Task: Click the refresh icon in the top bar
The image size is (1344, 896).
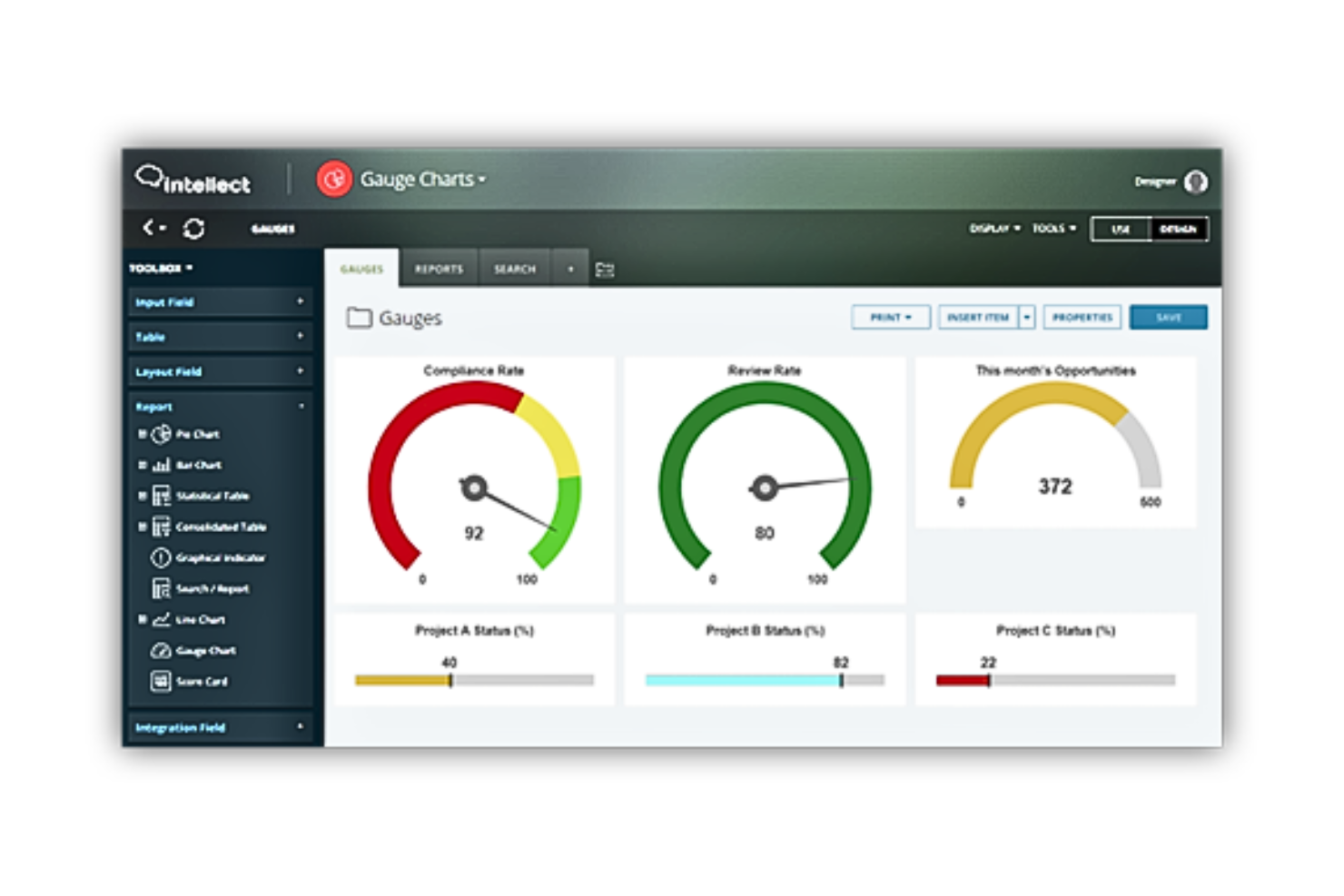Action: pos(193,229)
